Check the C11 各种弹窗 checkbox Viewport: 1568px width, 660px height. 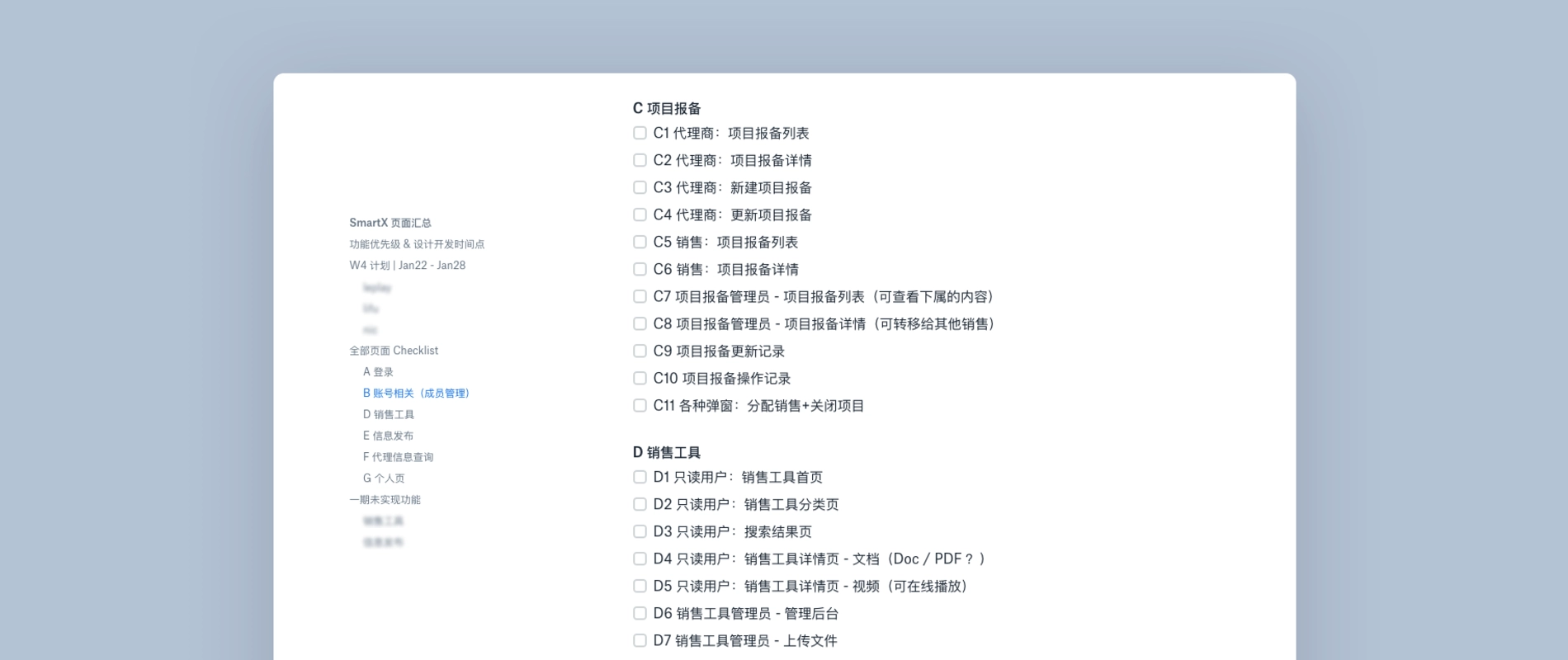(640, 405)
